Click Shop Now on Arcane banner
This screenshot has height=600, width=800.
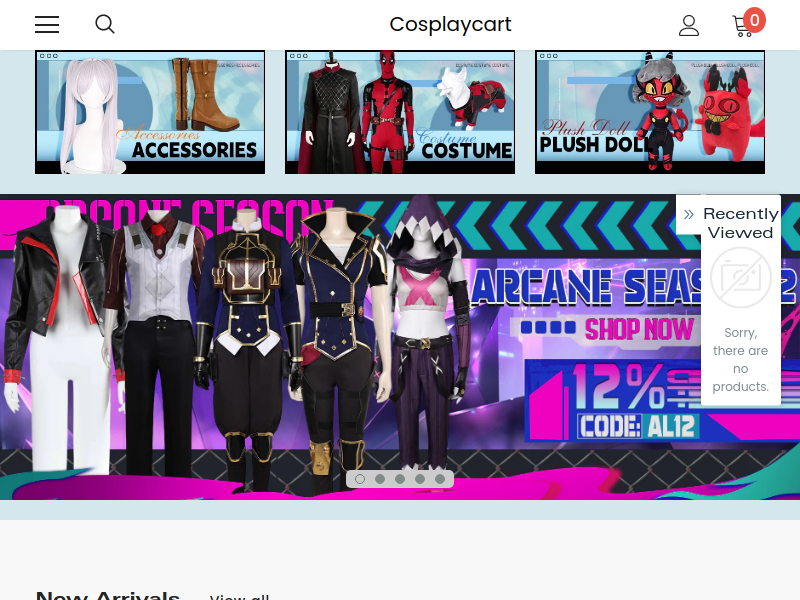point(639,329)
